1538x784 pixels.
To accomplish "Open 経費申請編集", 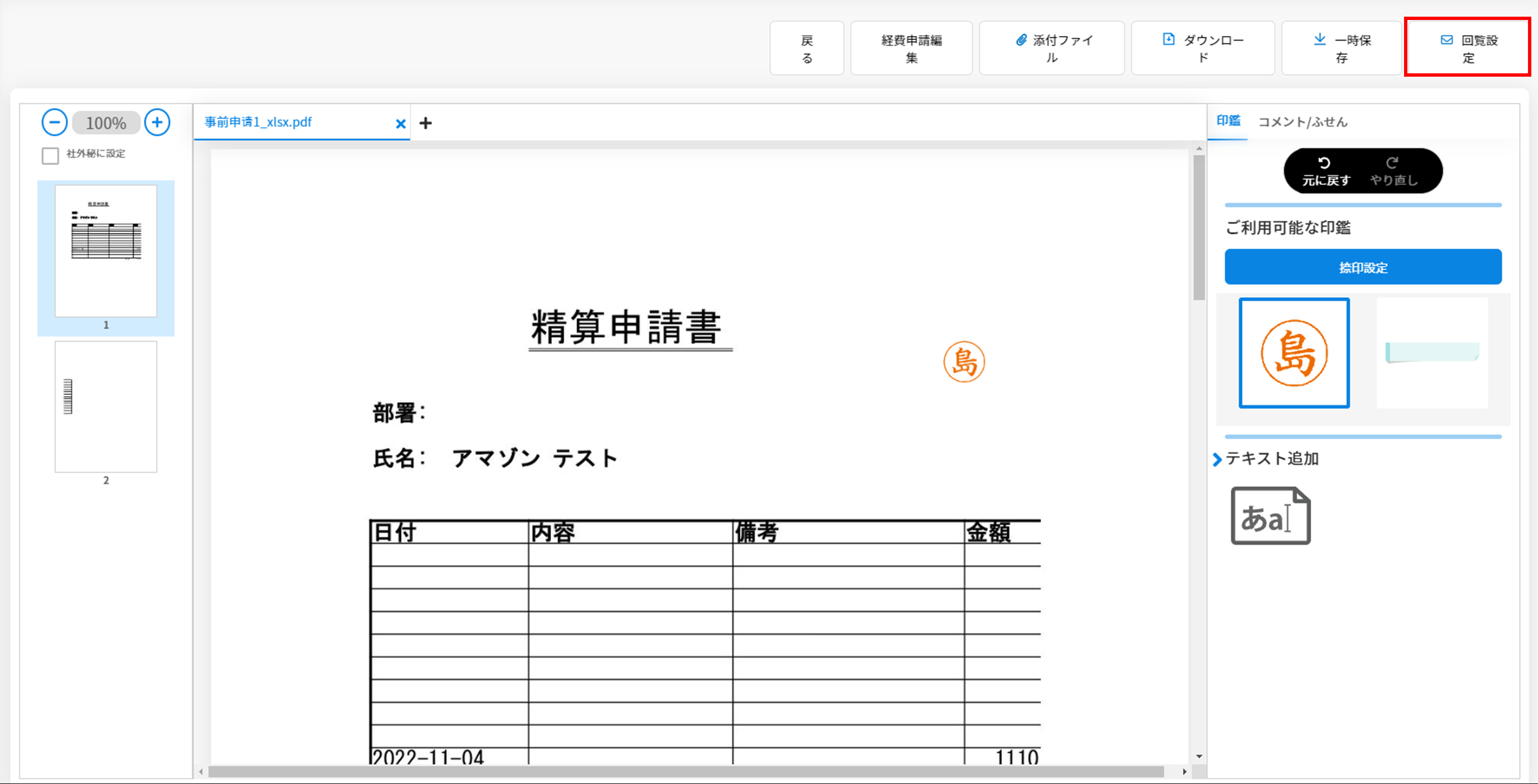I will tap(911, 48).
